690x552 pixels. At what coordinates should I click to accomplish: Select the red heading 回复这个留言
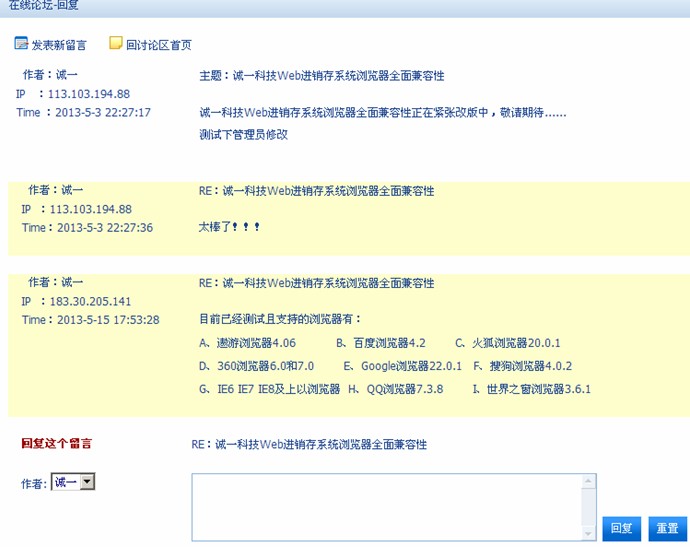[x=56, y=443]
